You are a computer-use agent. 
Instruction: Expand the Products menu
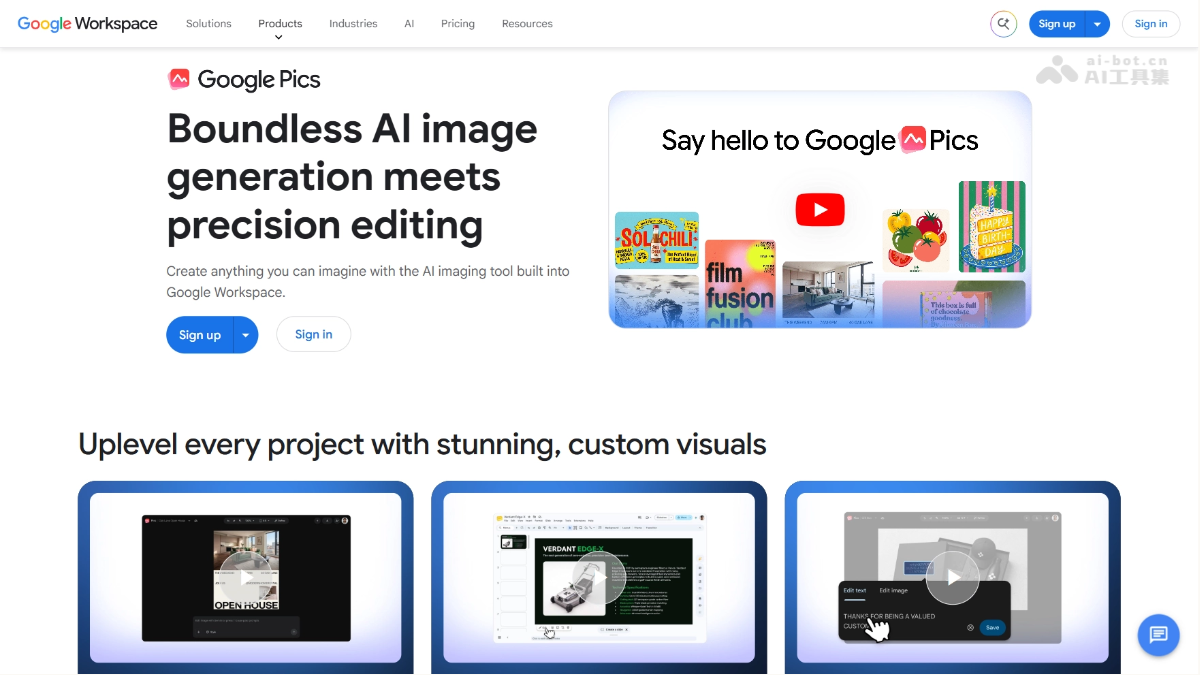click(280, 23)
